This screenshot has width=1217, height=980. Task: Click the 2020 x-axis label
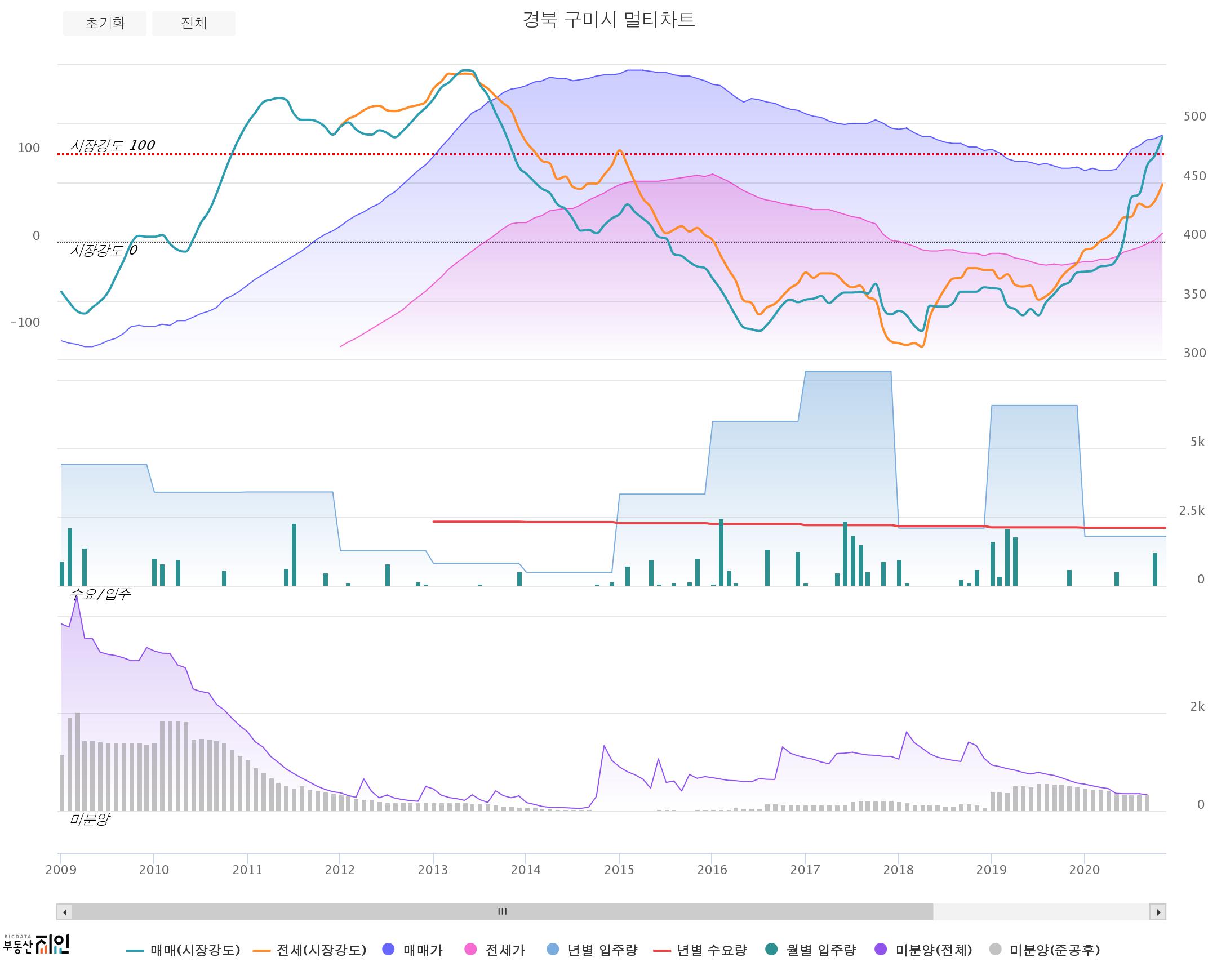[x=1084, y=870]
